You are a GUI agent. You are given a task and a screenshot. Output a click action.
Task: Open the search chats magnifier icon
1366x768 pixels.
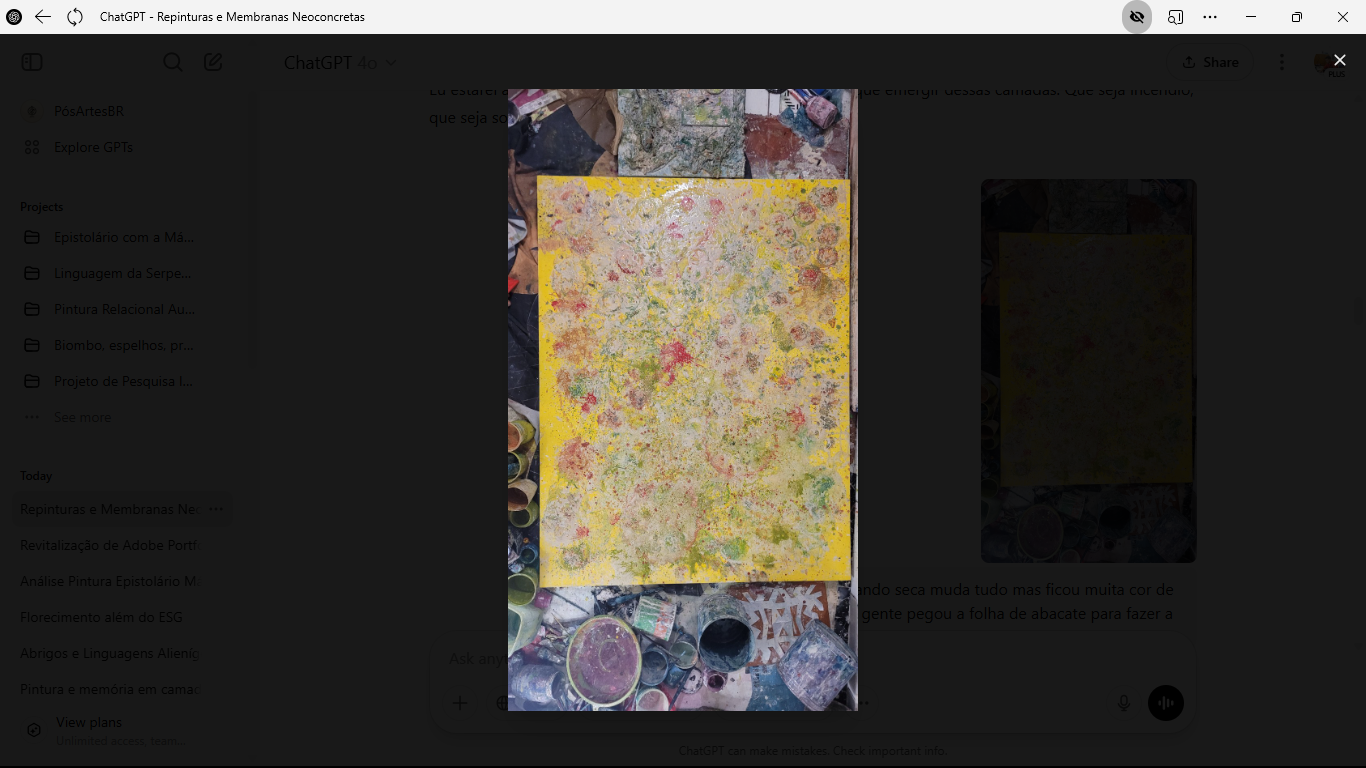tap(173, 62)
